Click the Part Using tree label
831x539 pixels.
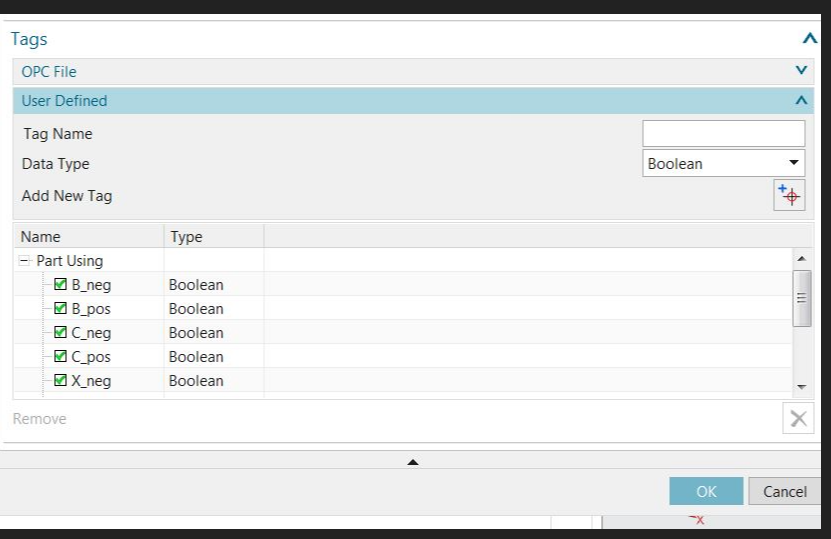(x=69, y=261)
